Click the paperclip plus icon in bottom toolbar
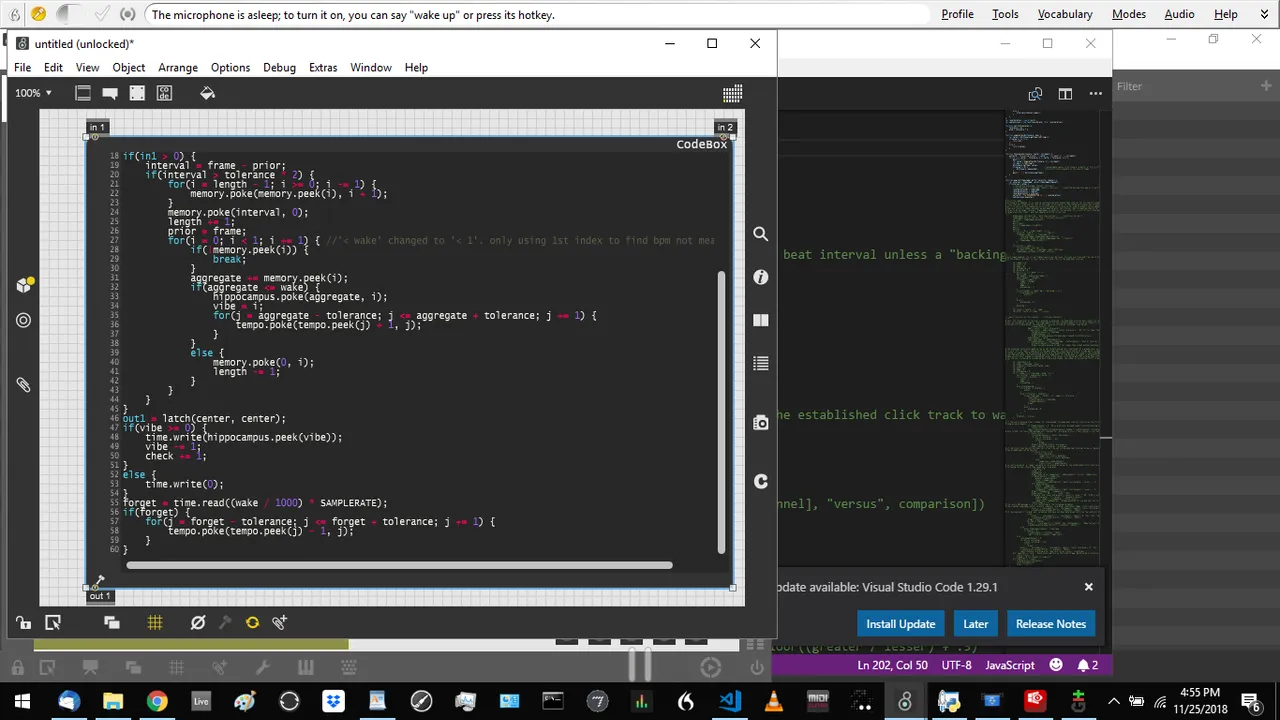1280x720 pixels. (x=280, y=622)
